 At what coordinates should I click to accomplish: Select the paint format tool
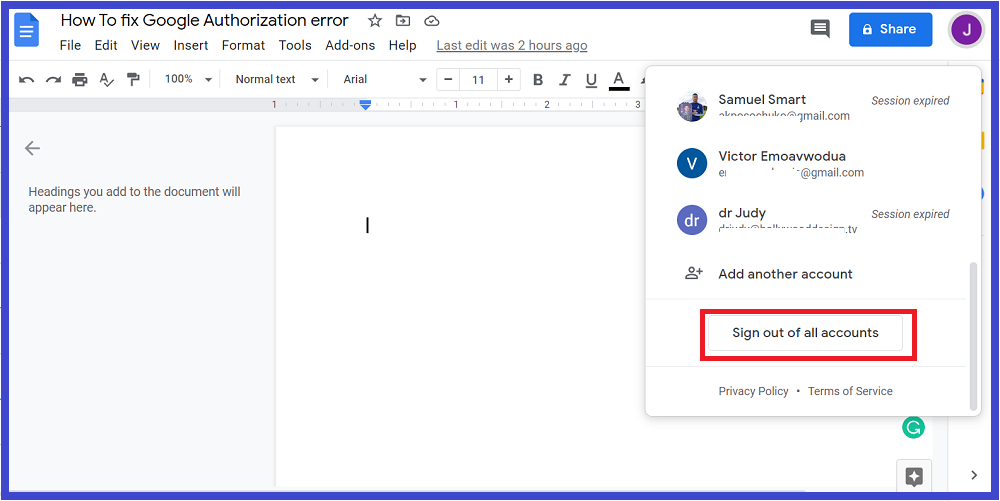click(133, 80)
